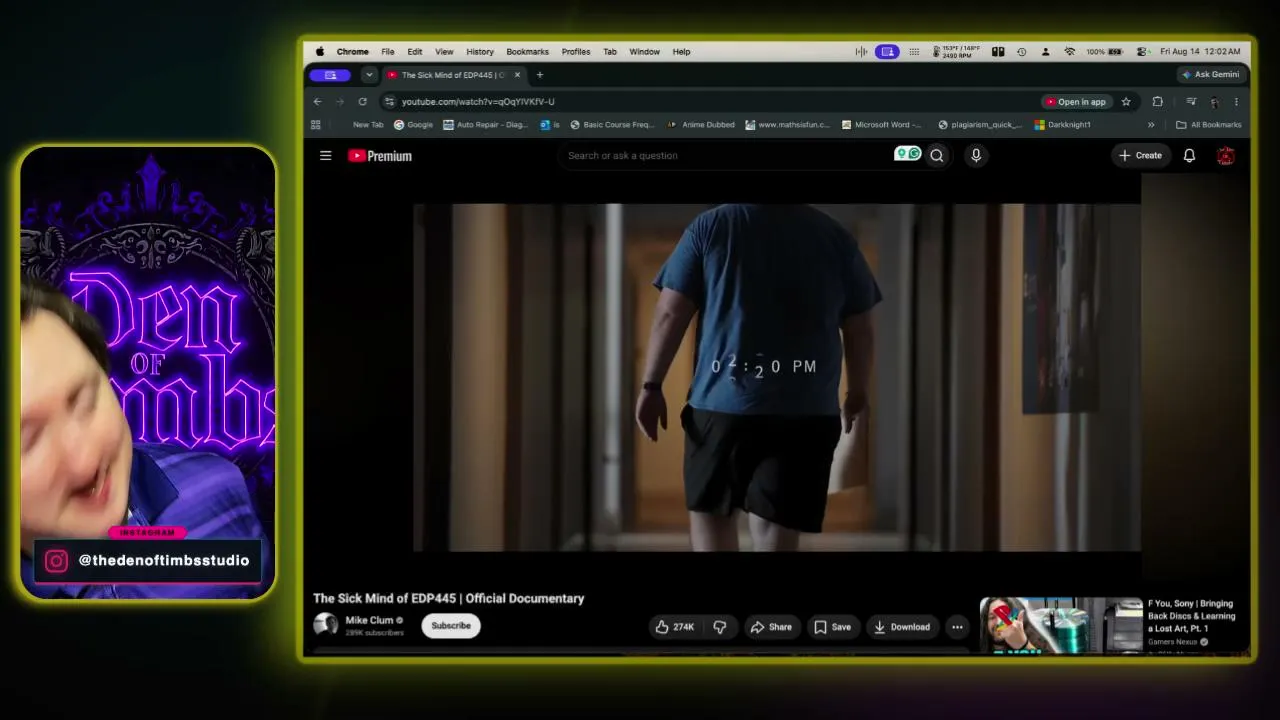The width and height of the screenshot is (1280, 720).
Task: Close The Sick Mind of EDP445 tab
Action: (517, 75)
